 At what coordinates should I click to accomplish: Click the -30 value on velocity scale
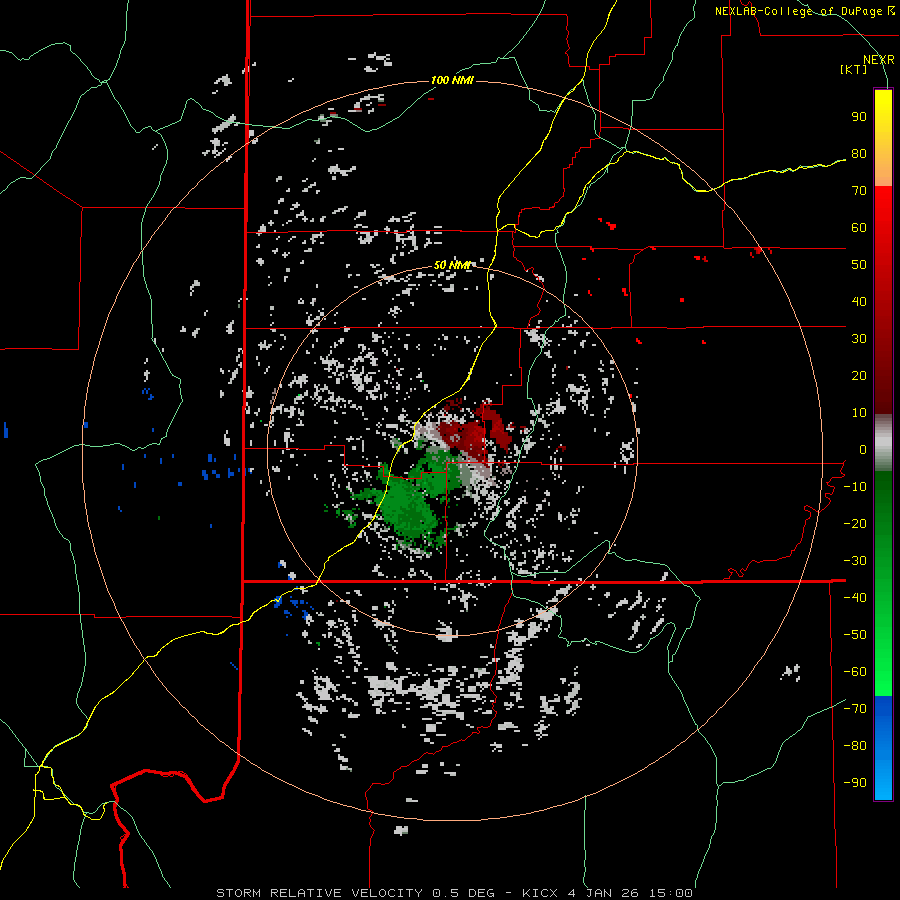click(x=855, y=561)
